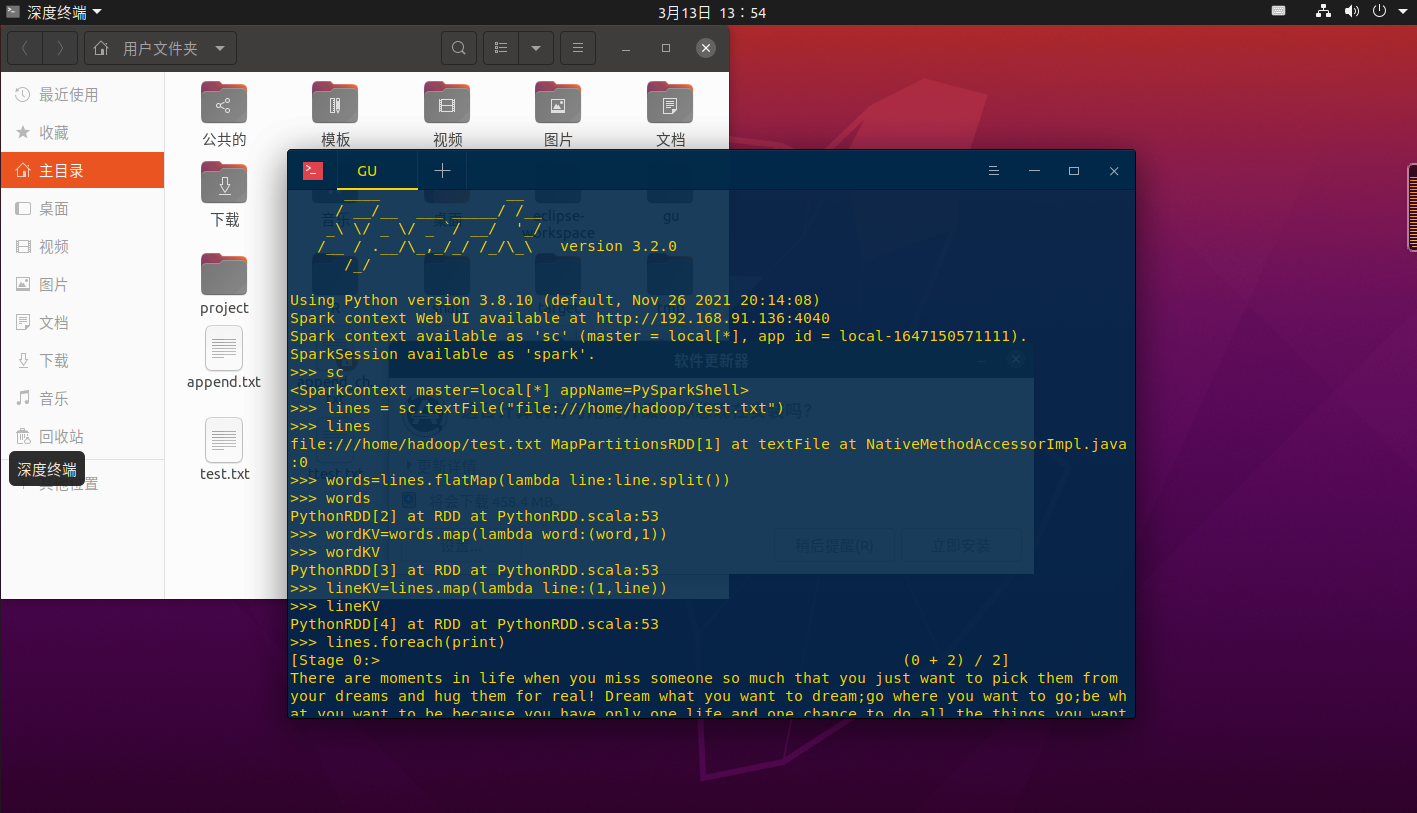1417x813 pixels.
Task: Click the '<SparkContext master=local[*]' output line
Action: coord(519,390)
